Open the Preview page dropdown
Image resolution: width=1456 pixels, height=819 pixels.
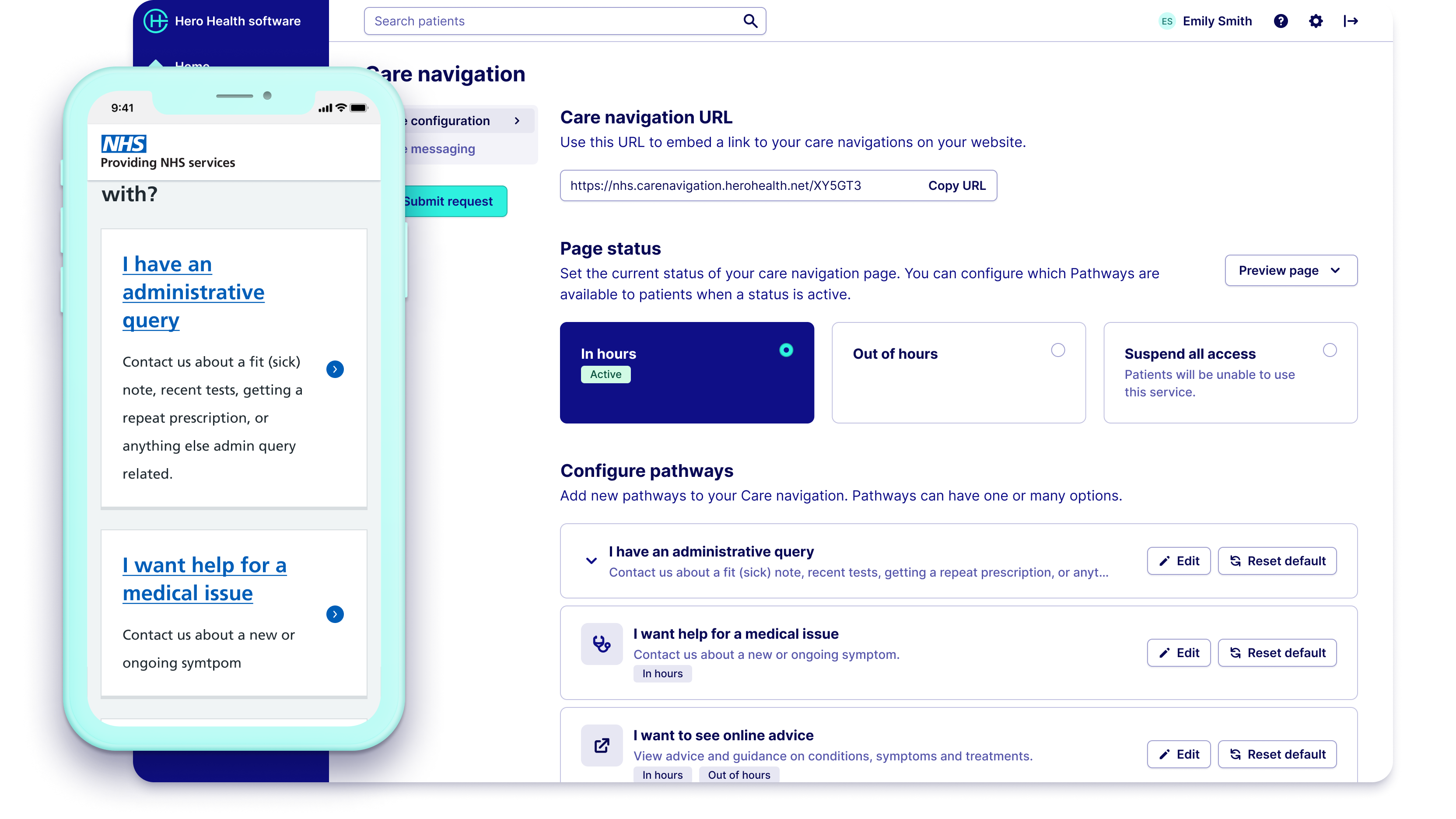(1291, 270)
